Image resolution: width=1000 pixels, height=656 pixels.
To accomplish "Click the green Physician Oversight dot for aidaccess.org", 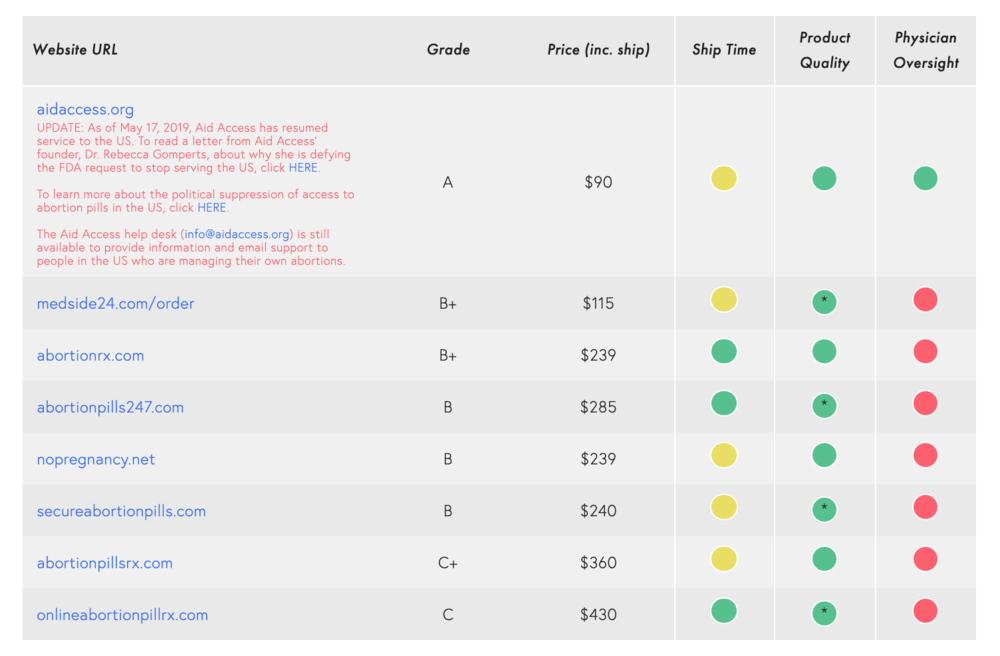I will [925, 179].
